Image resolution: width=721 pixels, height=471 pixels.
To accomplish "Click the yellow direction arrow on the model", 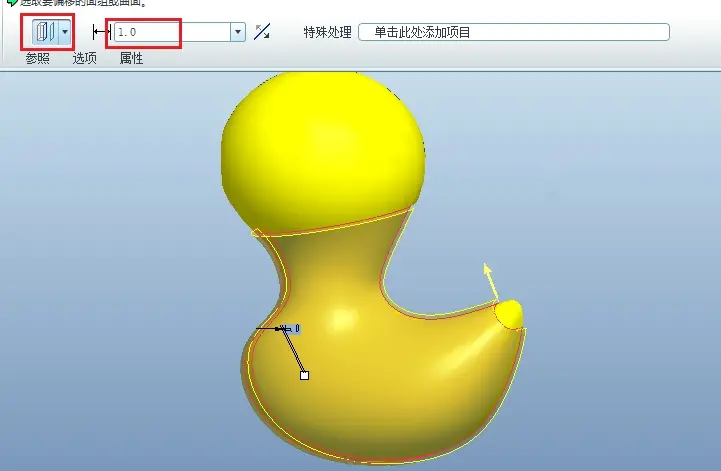I will point(491,281).
